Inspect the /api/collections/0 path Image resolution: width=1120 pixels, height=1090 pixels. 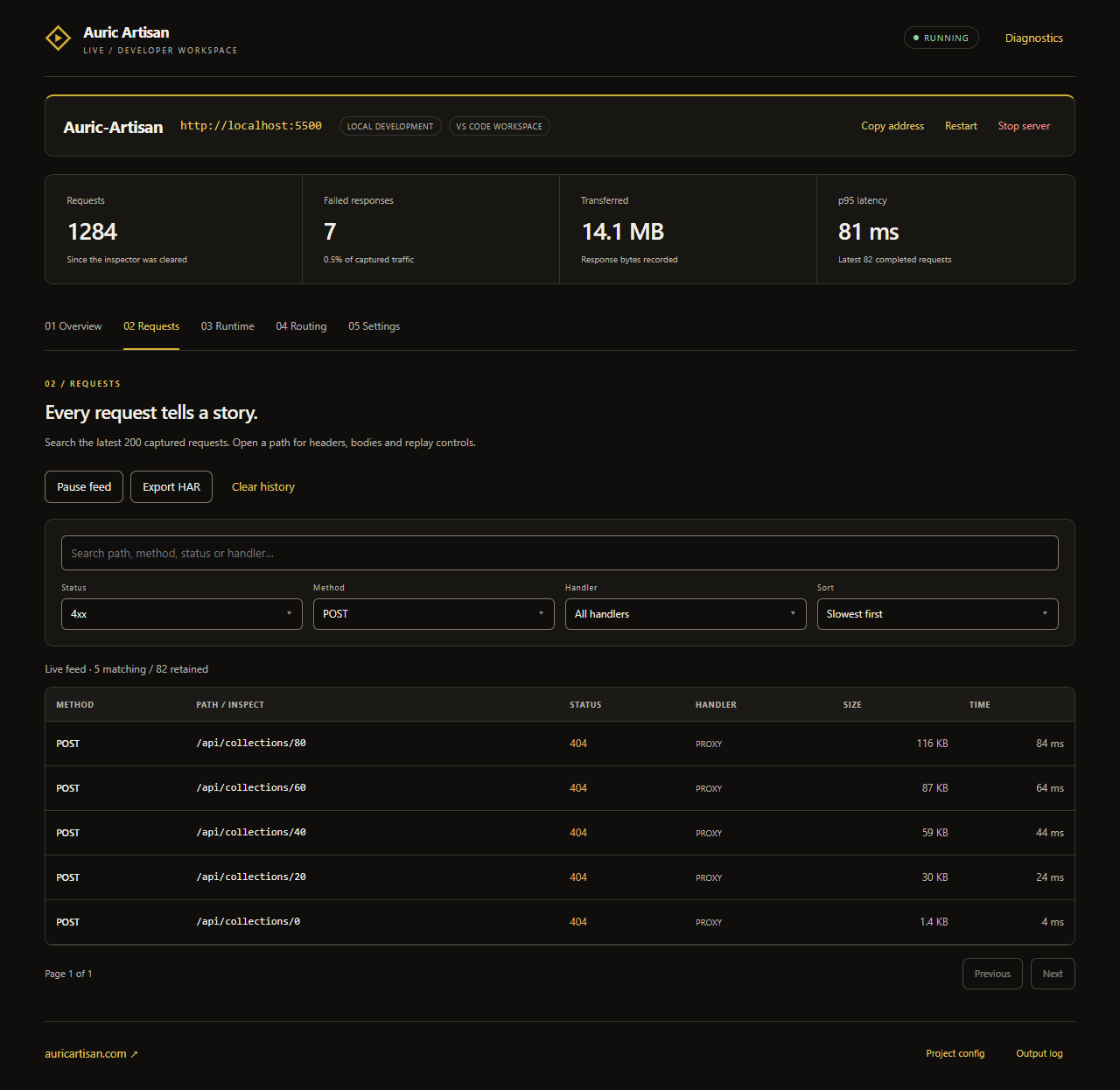248,922
